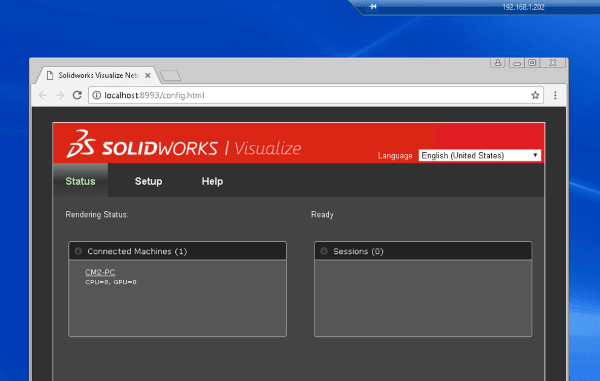The height and width of the screenshot is (381, 600).
Task: Click the browser forward arrow
Action: click(x=60, y=95)
